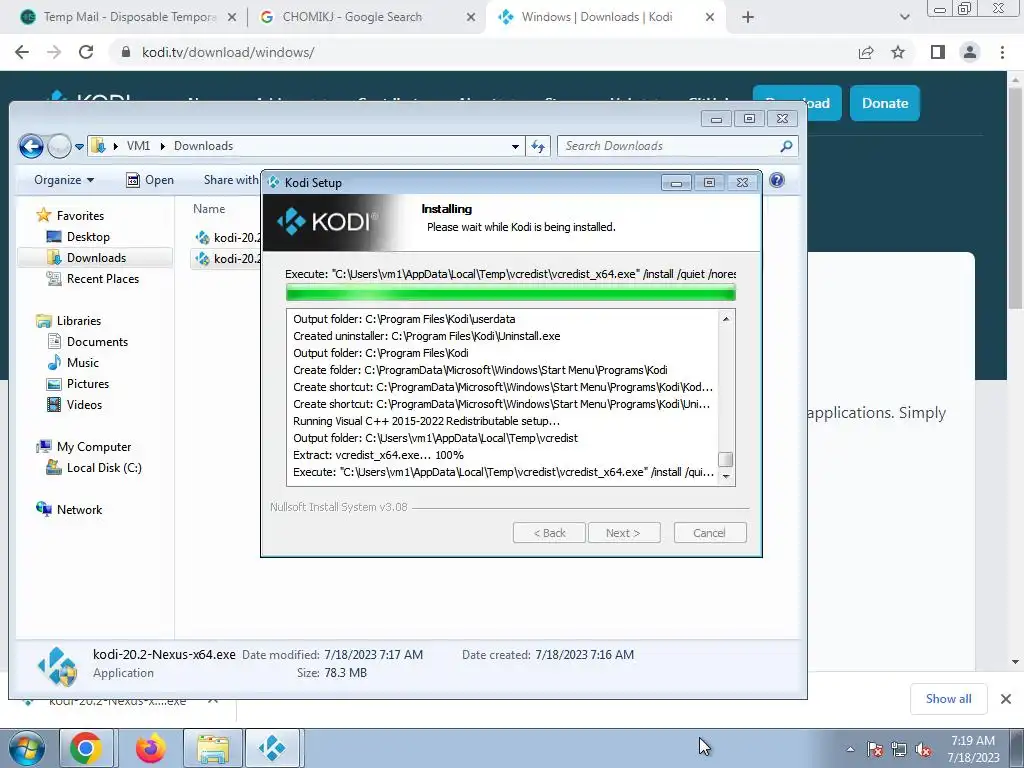
Task: Click the Back button in Kodi Setup
Action: 549,533
